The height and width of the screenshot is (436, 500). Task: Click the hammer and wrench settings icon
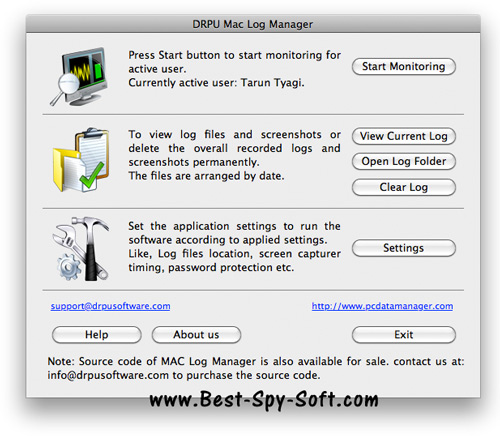click(81, 249)
